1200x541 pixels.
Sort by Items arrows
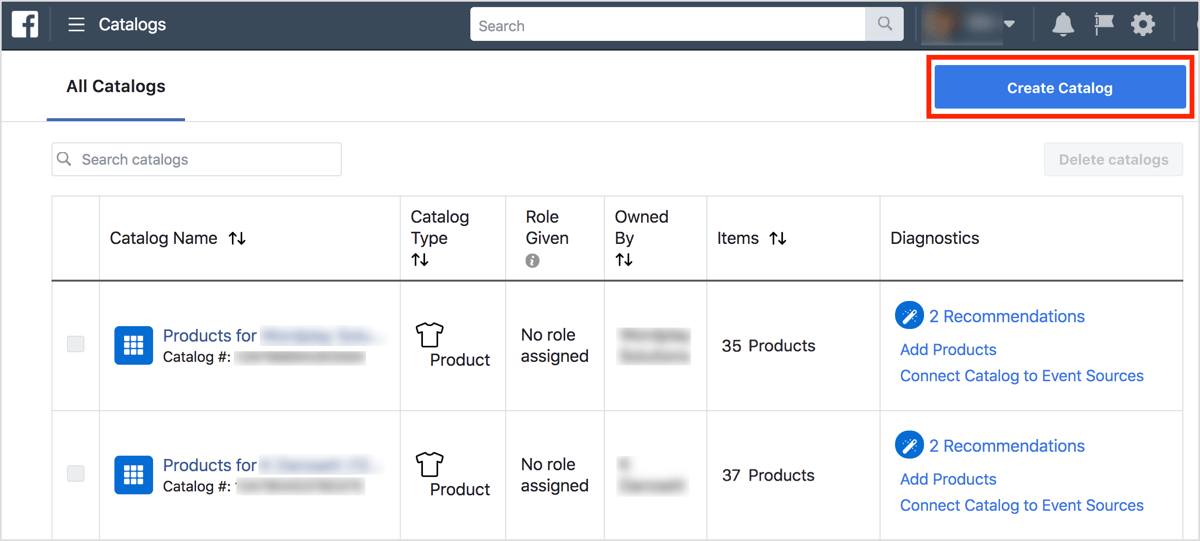777,239
